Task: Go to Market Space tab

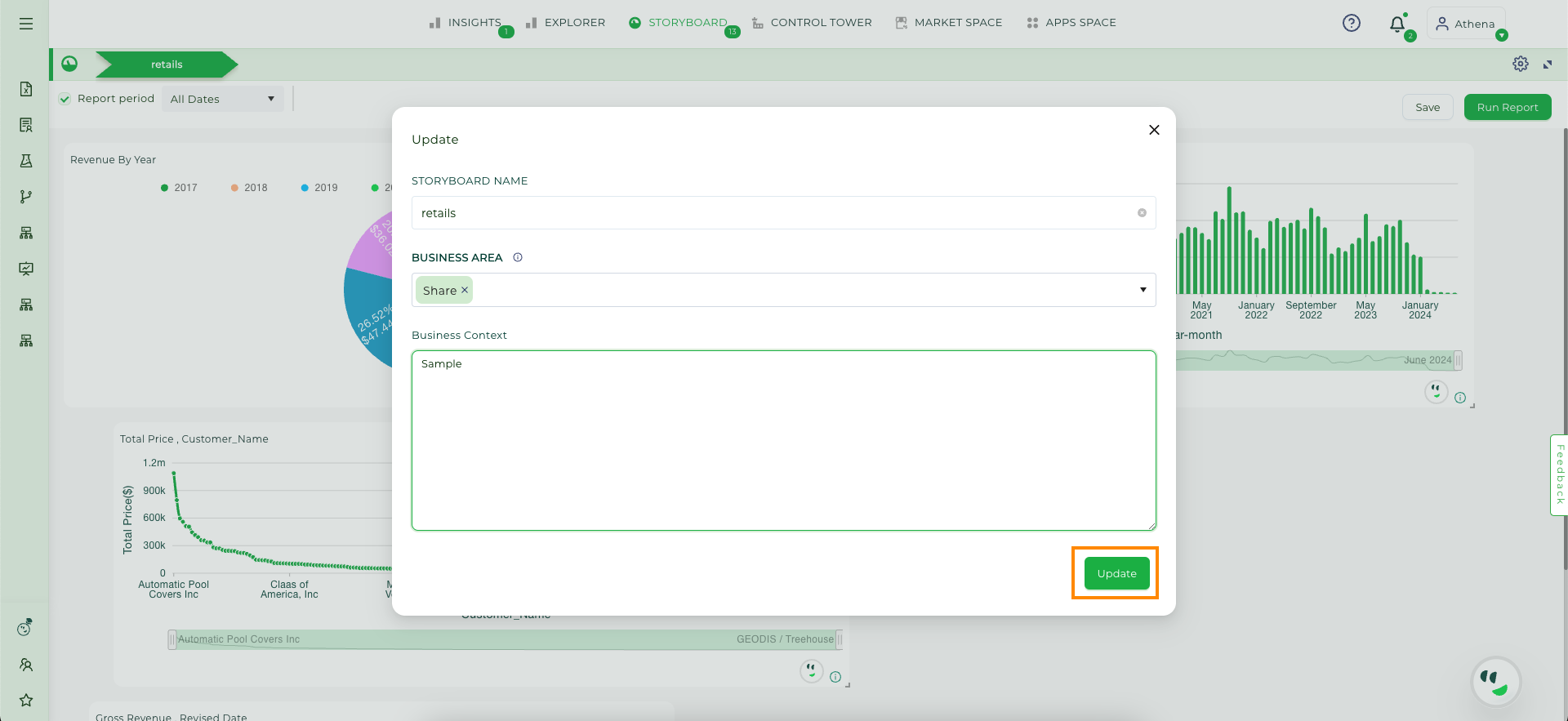Action: click(949, 23)
